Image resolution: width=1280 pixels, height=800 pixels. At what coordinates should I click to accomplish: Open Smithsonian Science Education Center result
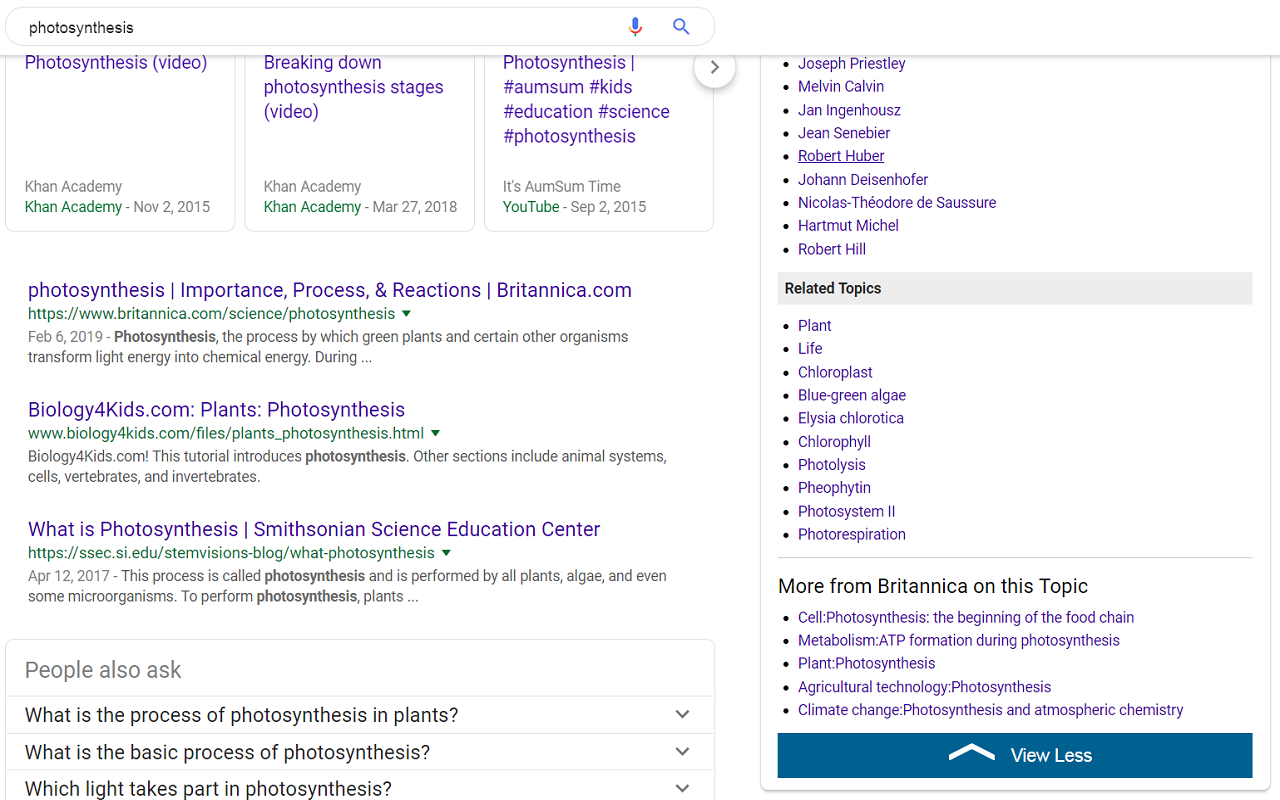pos(314,529)
